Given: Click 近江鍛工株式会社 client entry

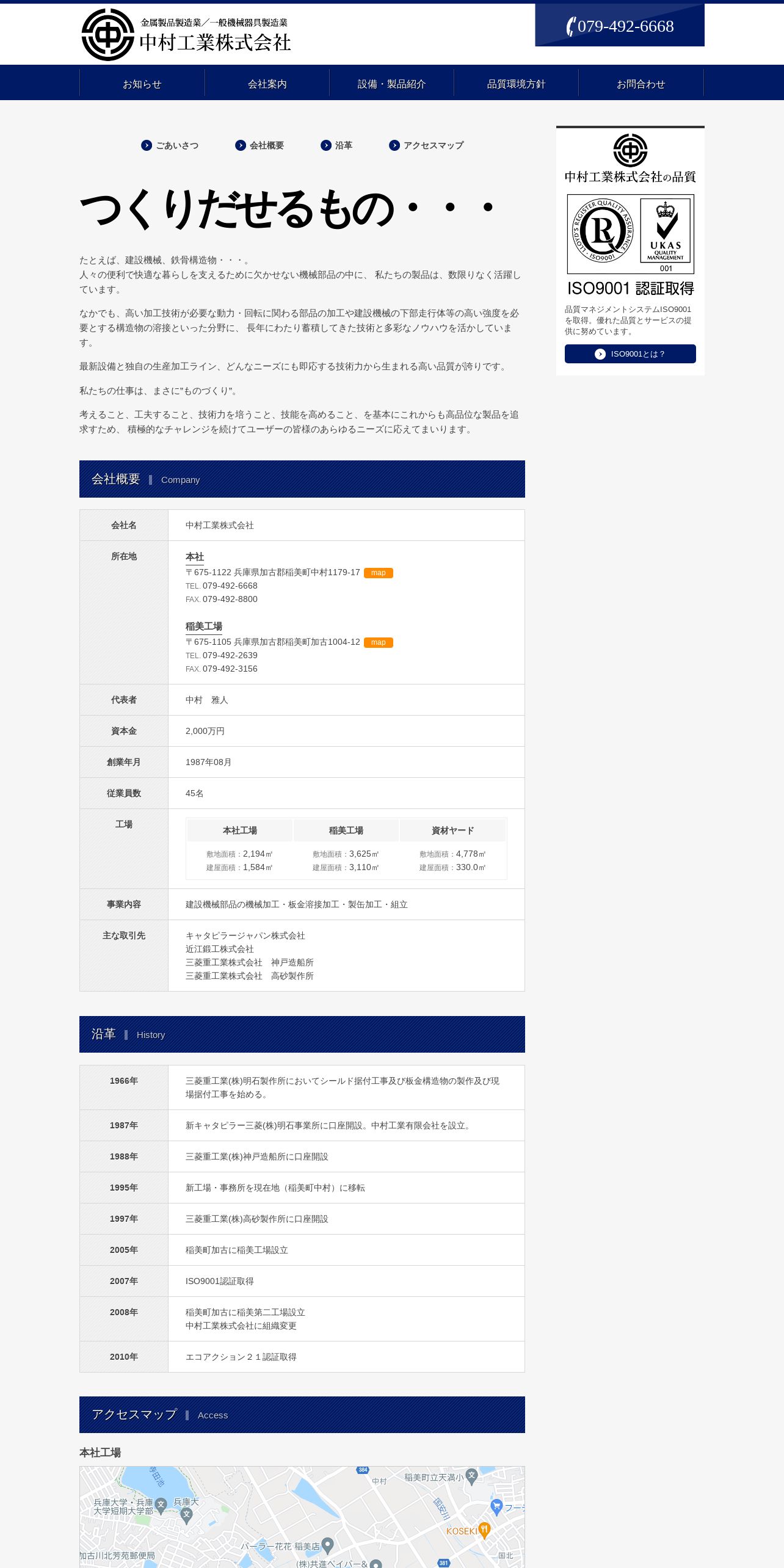Looking at the screenshot, I should point(220,949).
